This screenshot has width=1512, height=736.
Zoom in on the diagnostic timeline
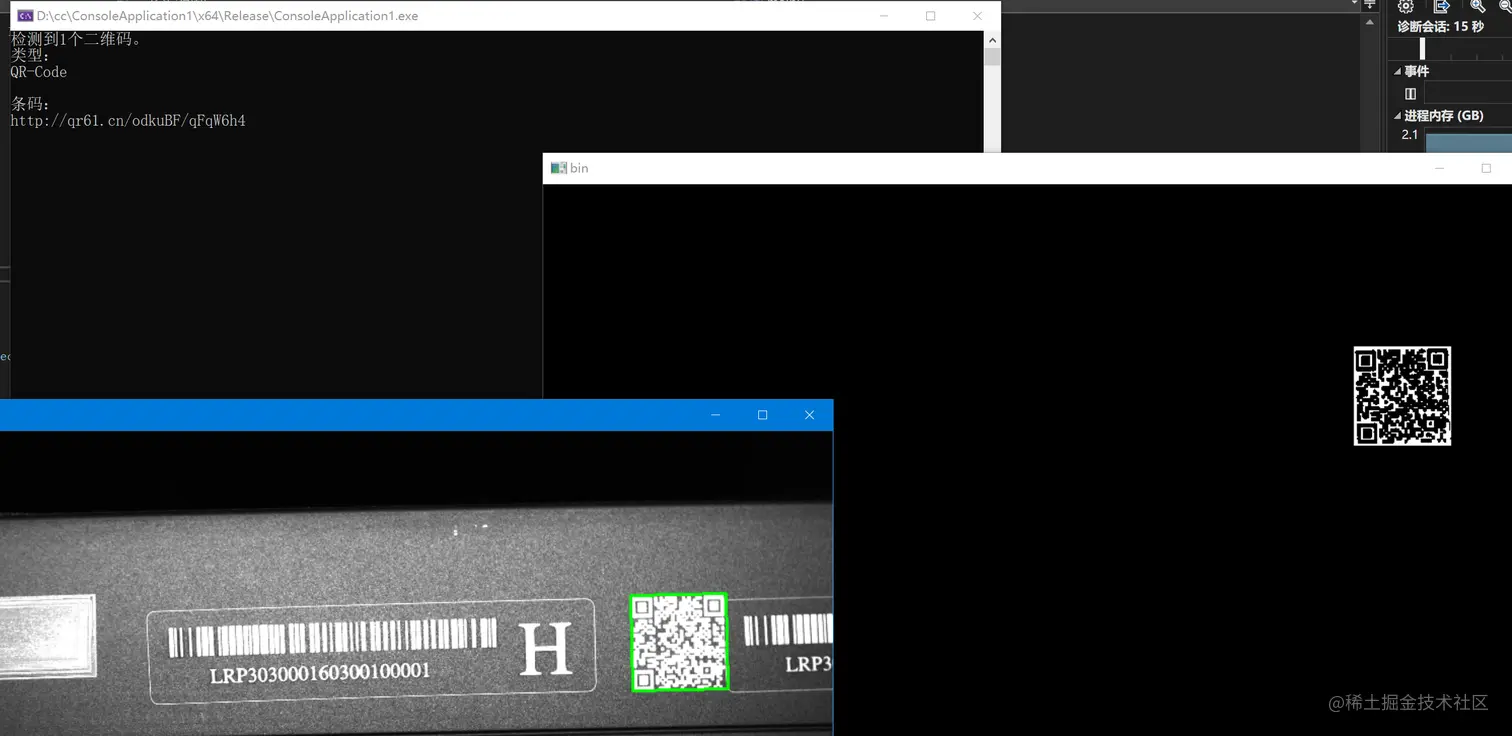click(x=1477, y=6)
